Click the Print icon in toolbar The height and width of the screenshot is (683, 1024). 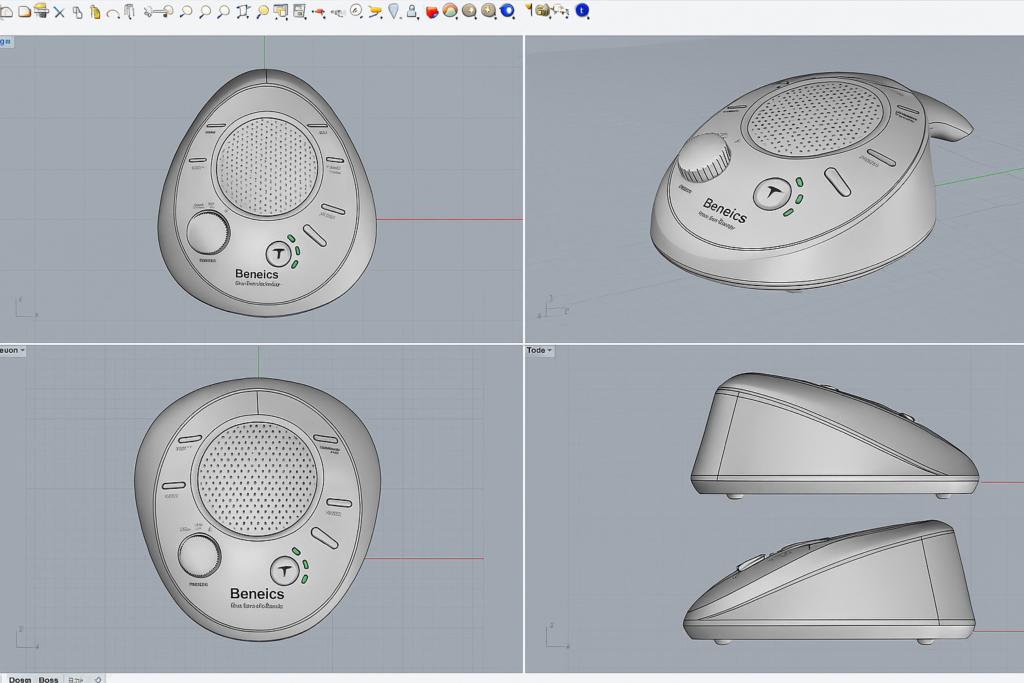click(41, 11)
